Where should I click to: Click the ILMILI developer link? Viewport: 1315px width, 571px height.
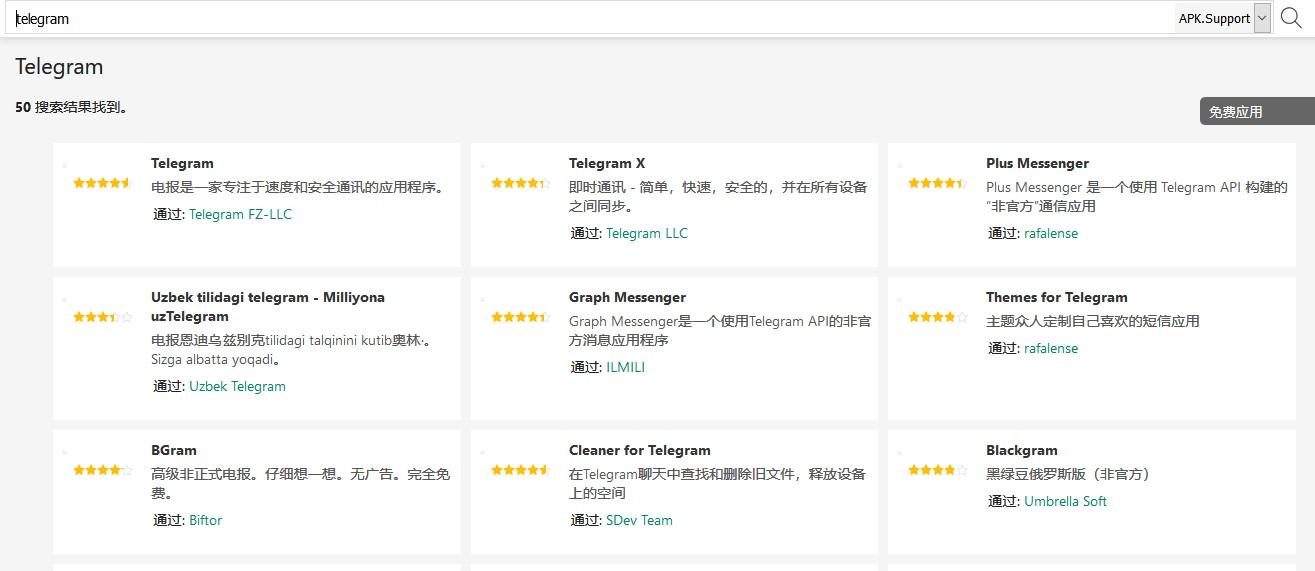click(626, 367)
